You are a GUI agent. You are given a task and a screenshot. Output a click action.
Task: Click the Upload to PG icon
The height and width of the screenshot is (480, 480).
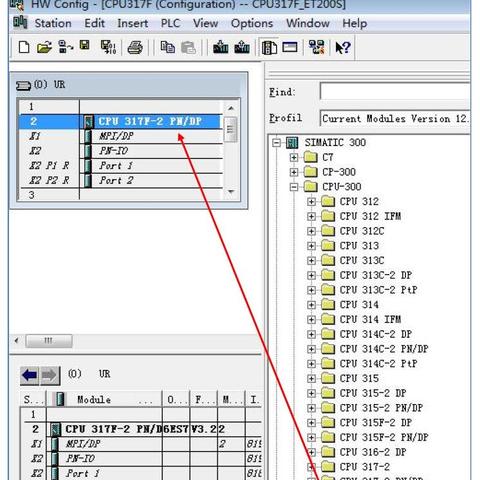pos(242,47)
